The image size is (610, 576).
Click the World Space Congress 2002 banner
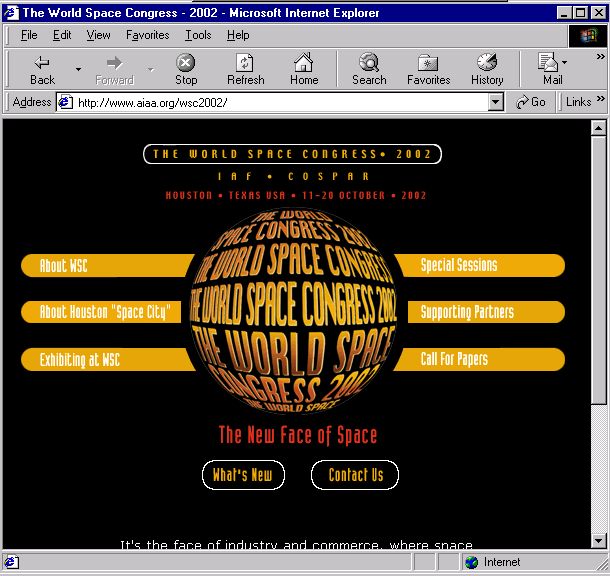click(x=293, y=154)
